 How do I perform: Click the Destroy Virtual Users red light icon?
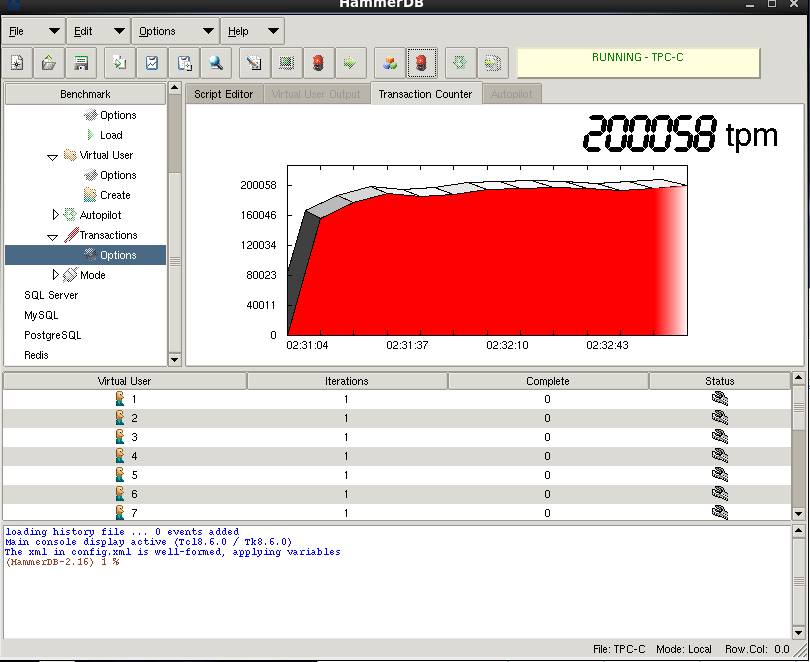pyautogui.click(x=318, y=63)
